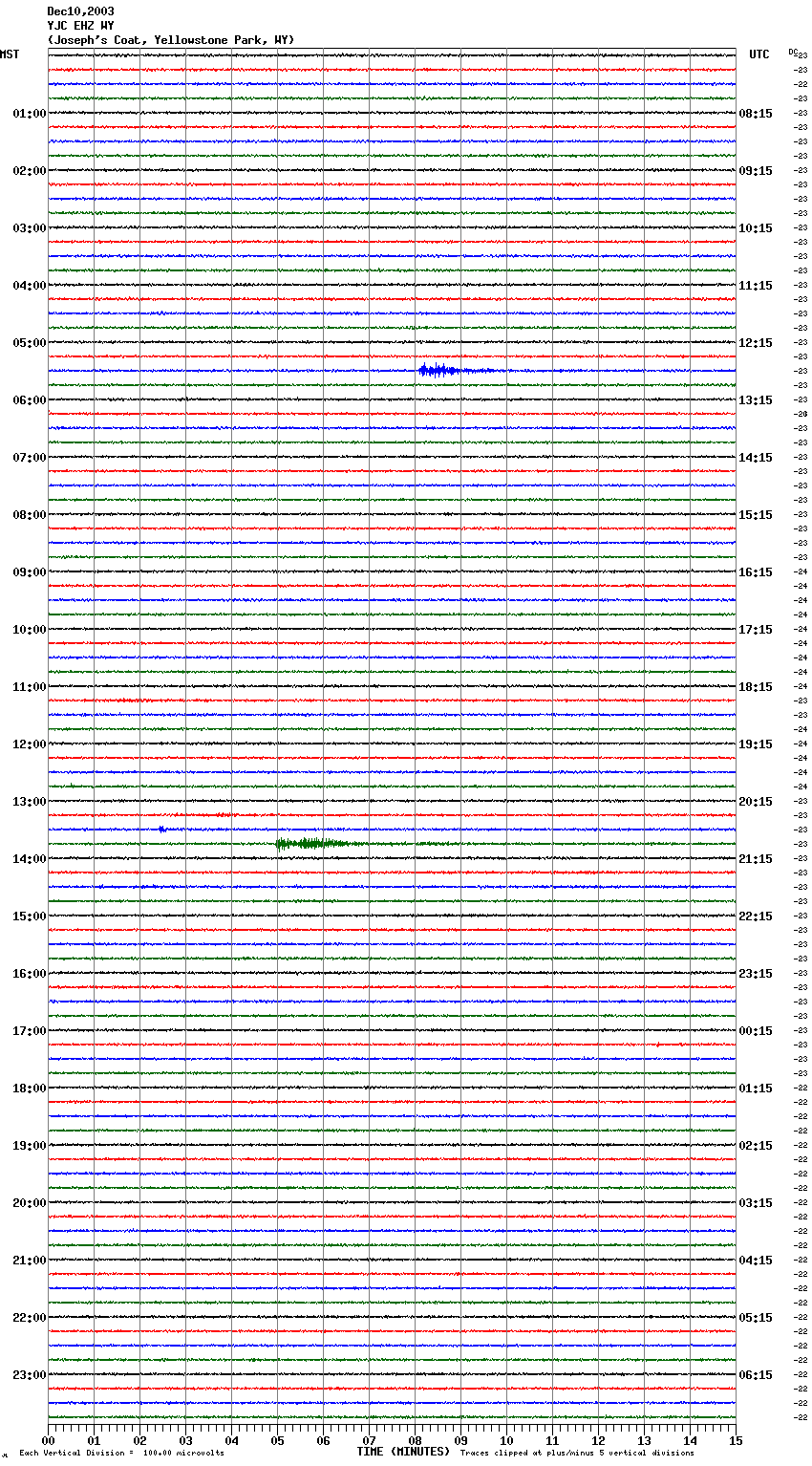Click the 07:00 MST time label

tap(30, 458)
